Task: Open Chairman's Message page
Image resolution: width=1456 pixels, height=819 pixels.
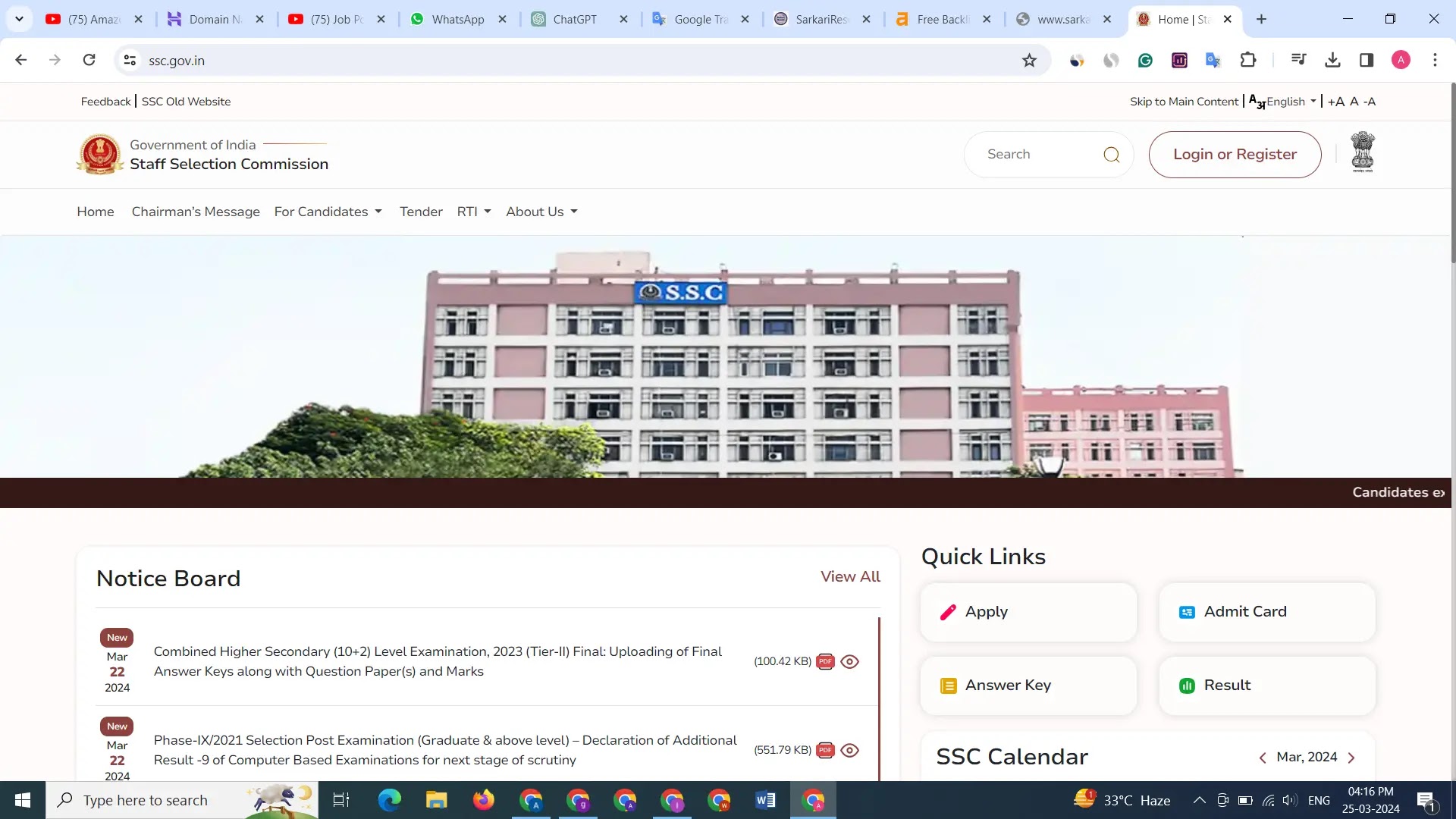Action: click(x=196, y=212)
